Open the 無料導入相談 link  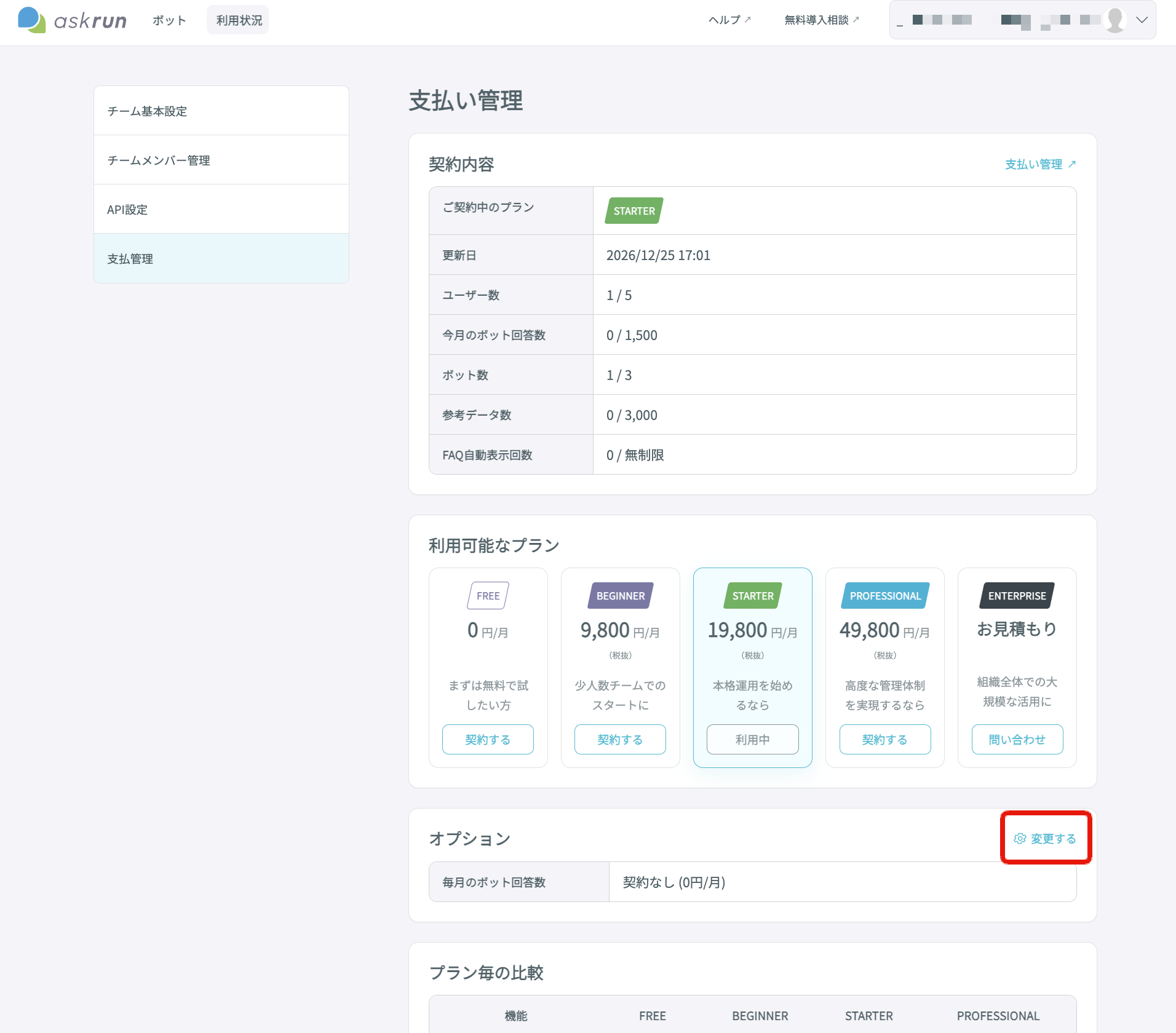tap(822, 20)
